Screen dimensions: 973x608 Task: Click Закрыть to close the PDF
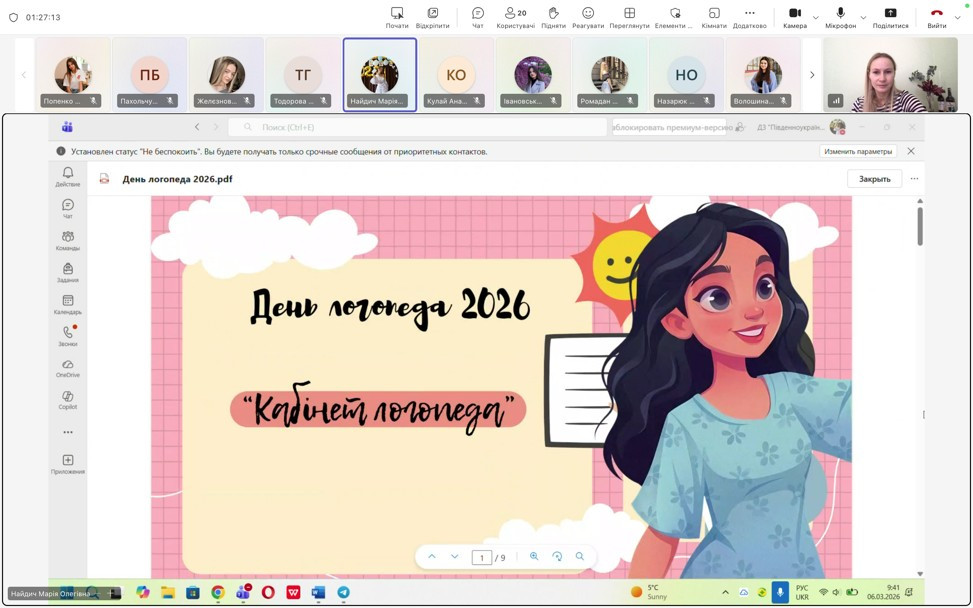click(x=873, y=178)
